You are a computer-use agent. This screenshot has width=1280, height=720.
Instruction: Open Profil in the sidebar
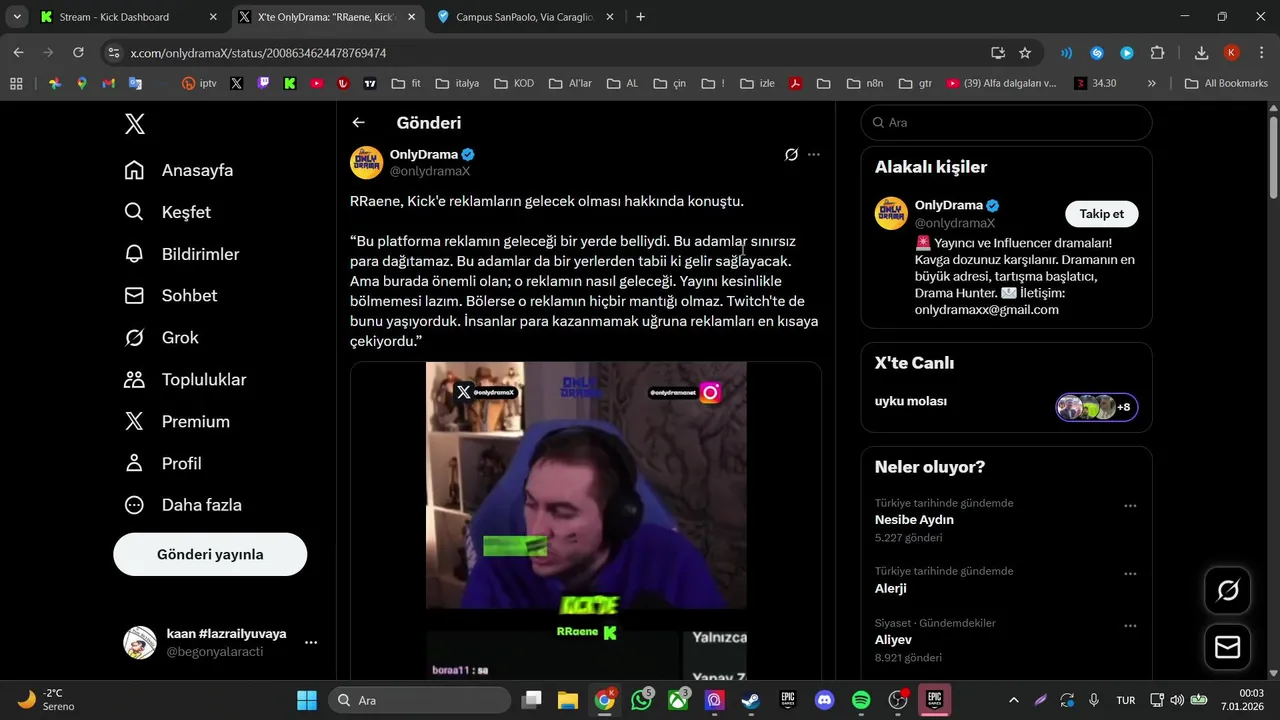pyautogui.click(x=163, y=464)
